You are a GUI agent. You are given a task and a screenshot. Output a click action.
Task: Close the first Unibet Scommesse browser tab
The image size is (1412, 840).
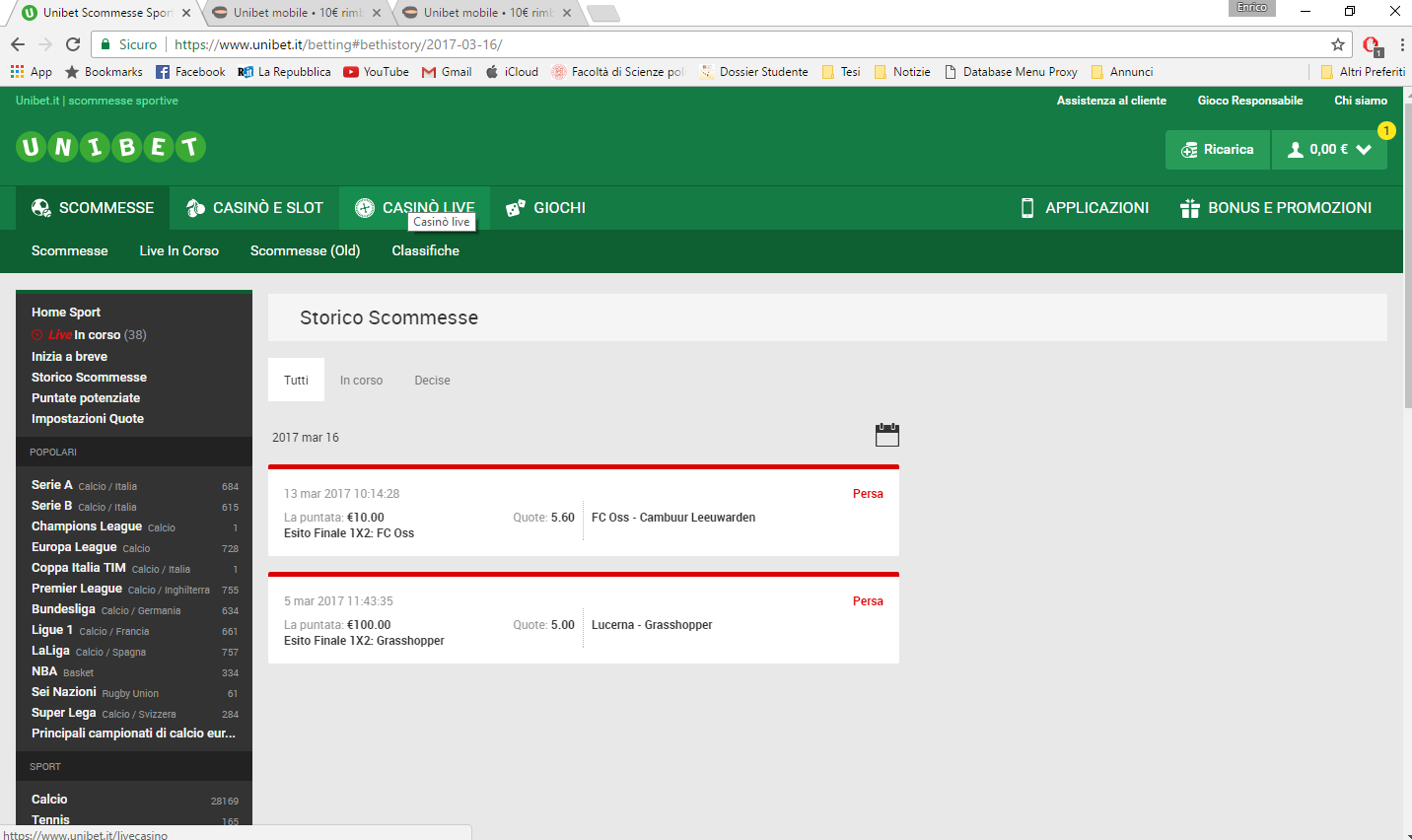(x=186, y=13)
